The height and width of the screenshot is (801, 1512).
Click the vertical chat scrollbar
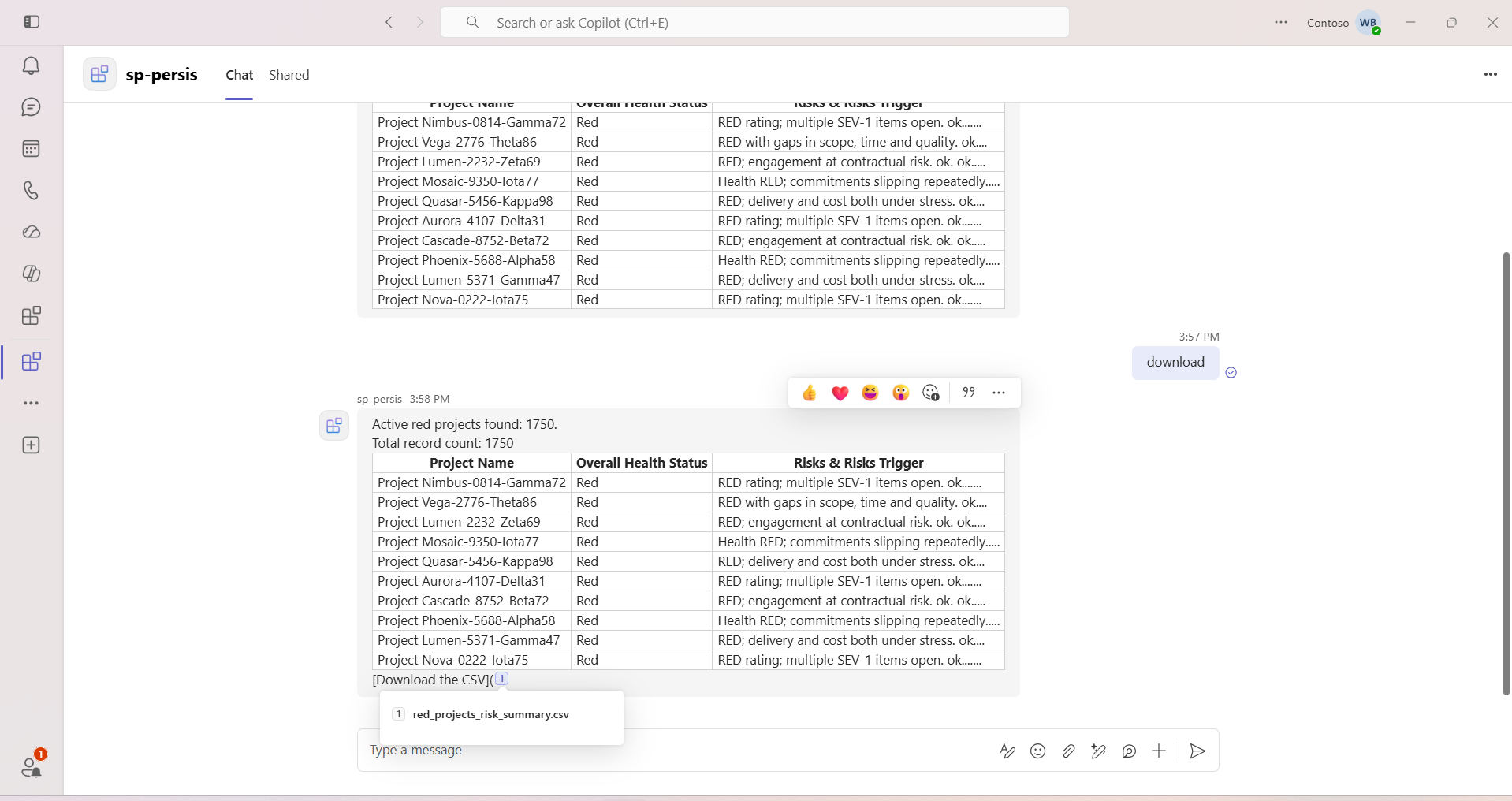coord(1506,473)
